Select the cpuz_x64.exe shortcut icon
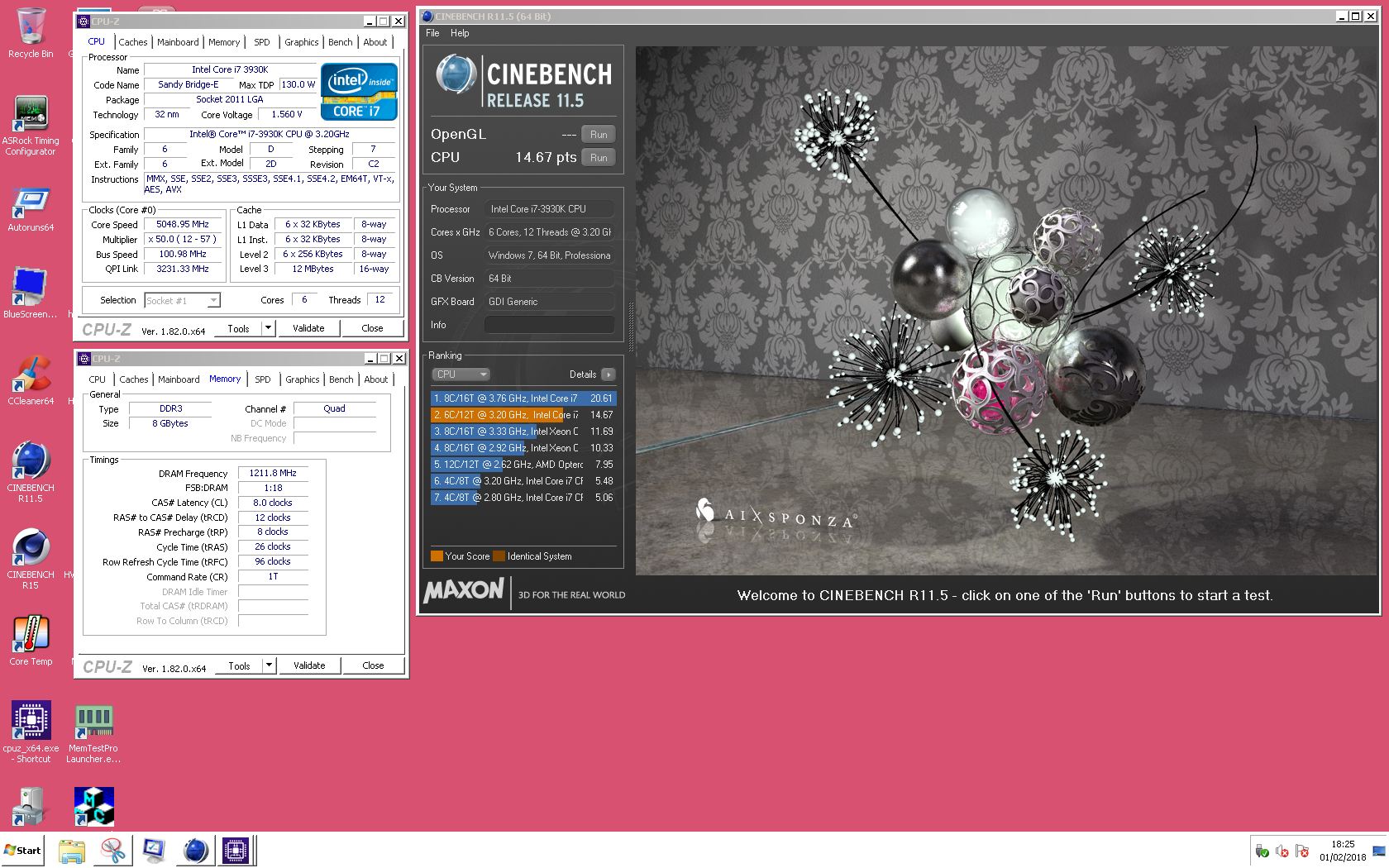The height and width of the screenshot is (868, 1389). (x=31, y=732)
